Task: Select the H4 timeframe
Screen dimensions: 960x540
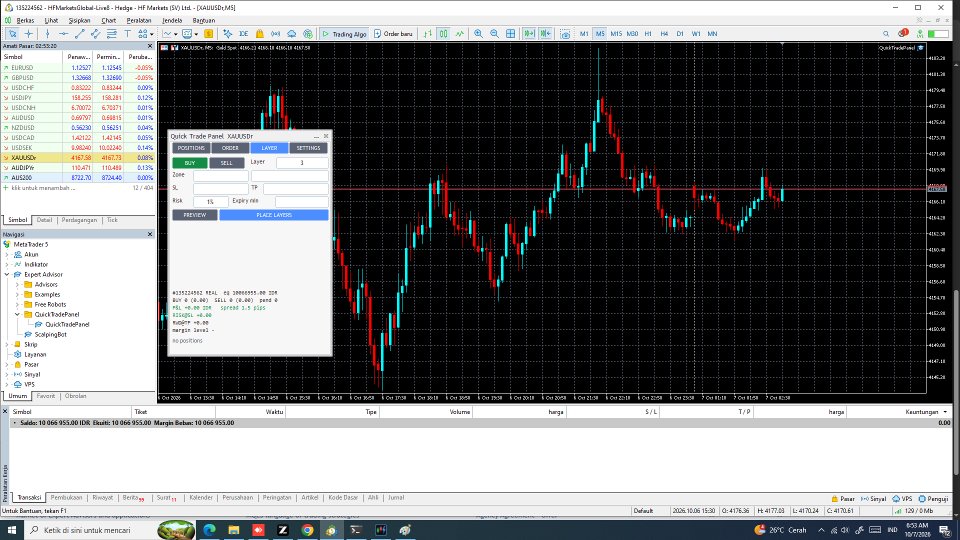Action: pyautogui.click(x=664, y=34)
